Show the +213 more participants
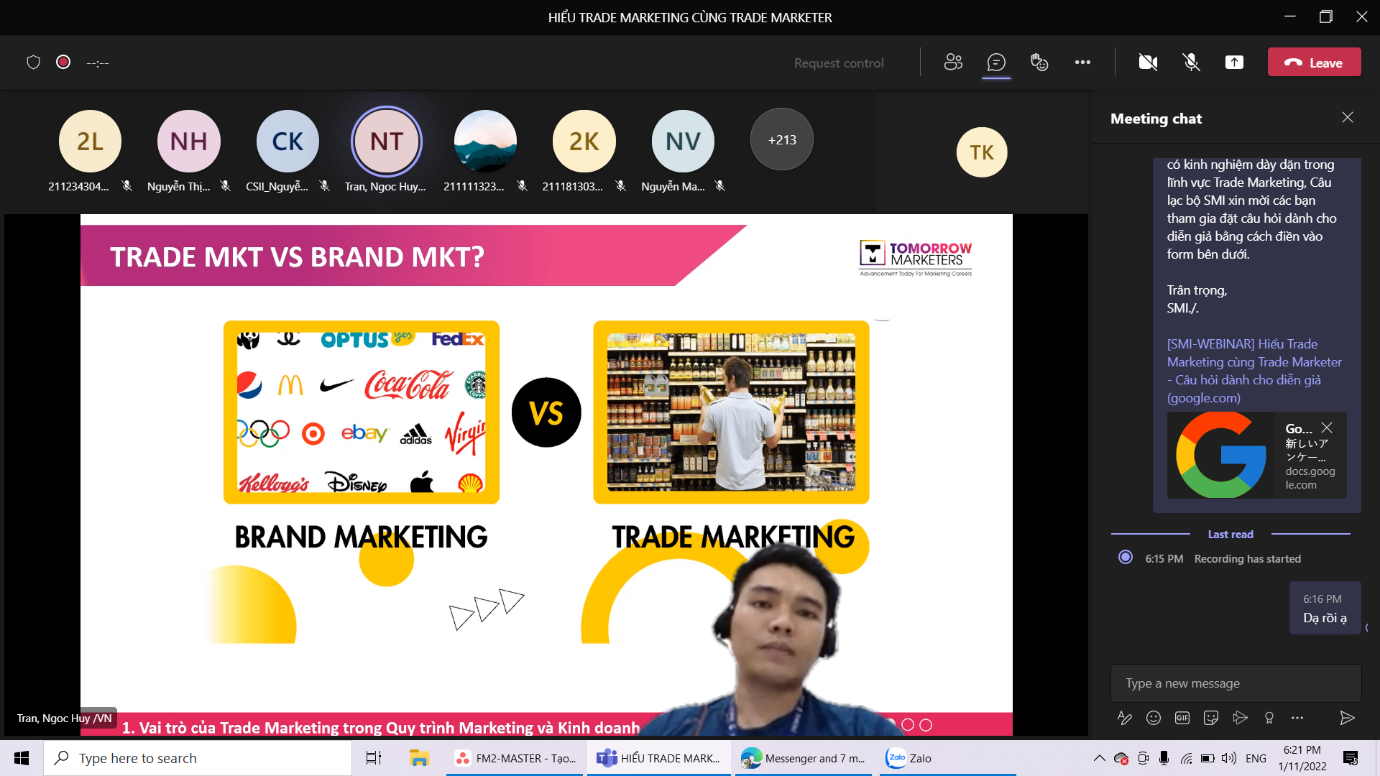Viewport: 1380px width, 776px height. point(782,139)
